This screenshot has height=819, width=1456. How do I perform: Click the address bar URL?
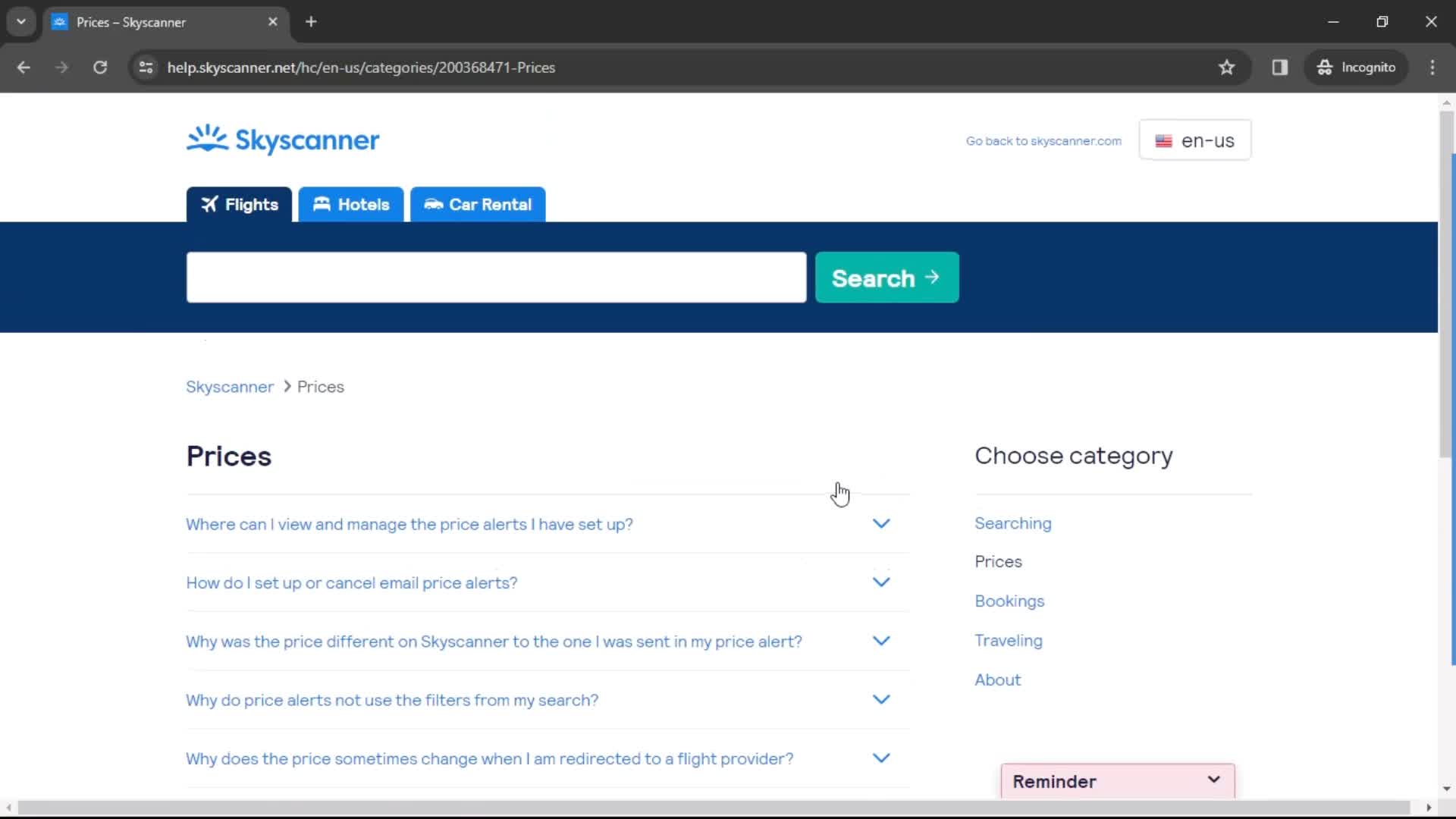click(361, 67)
